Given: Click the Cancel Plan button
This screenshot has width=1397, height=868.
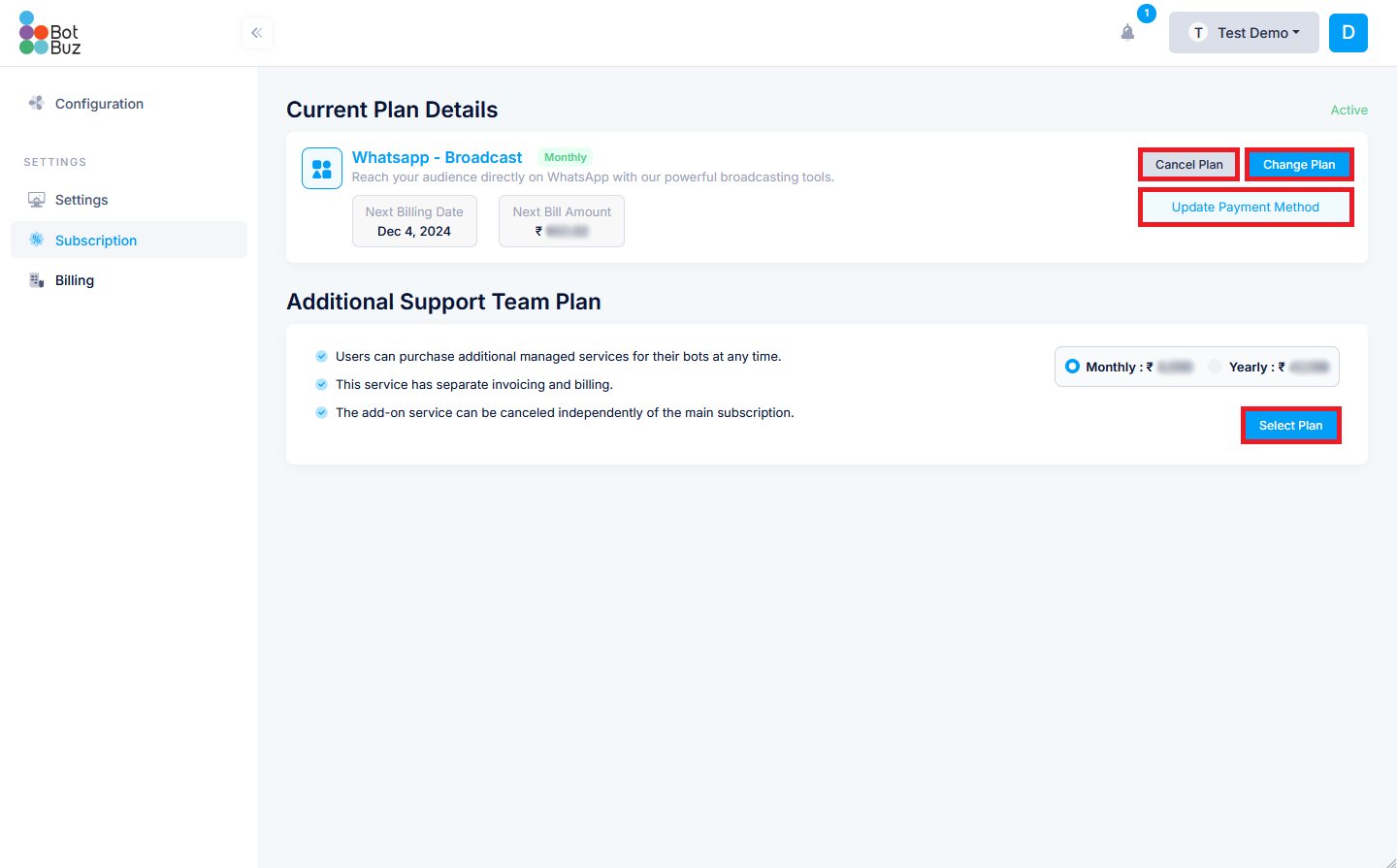Looking at the screenshot, I should (x=1188, y=165).
